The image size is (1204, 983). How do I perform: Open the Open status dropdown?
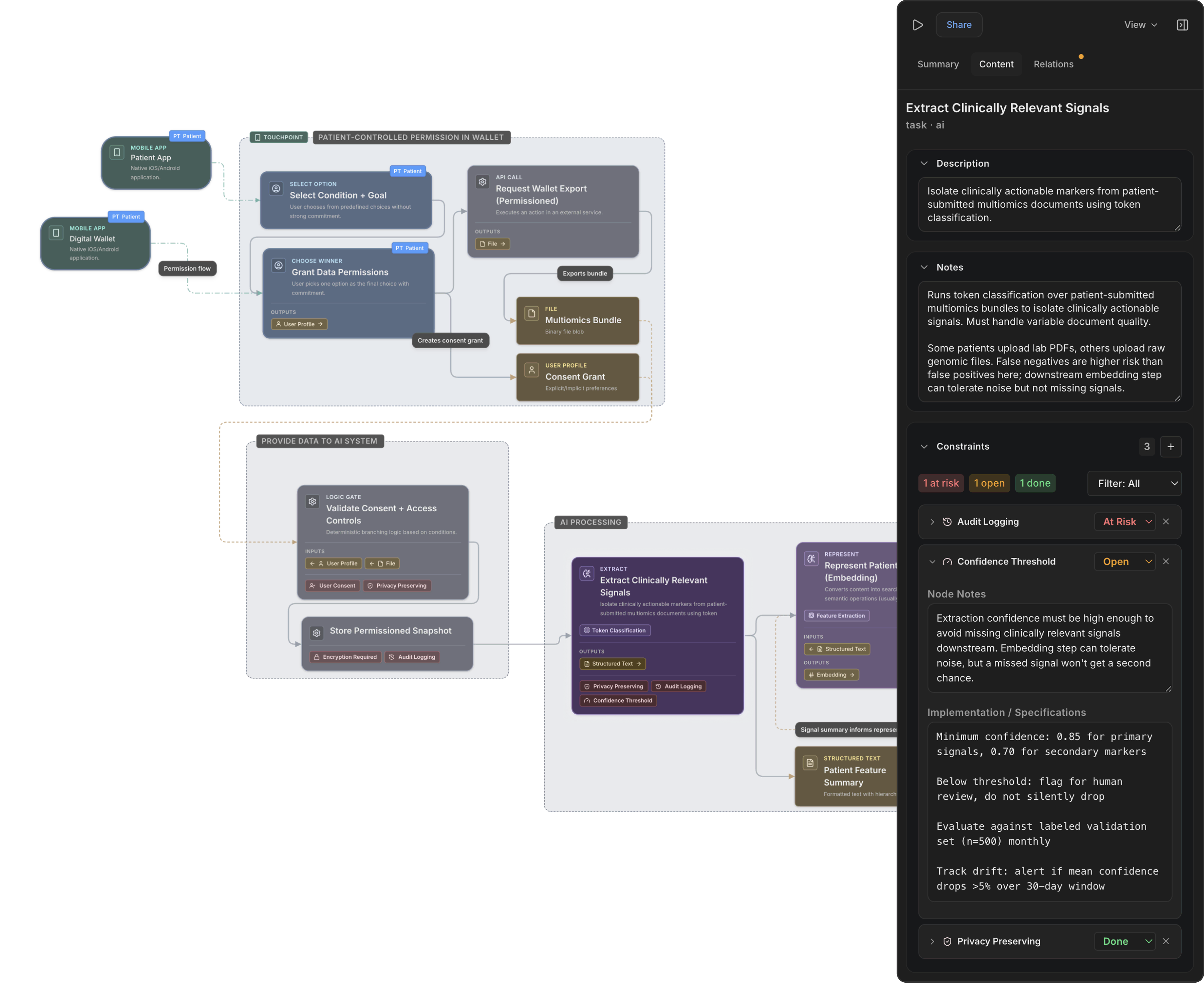(x=1125, y=562)
